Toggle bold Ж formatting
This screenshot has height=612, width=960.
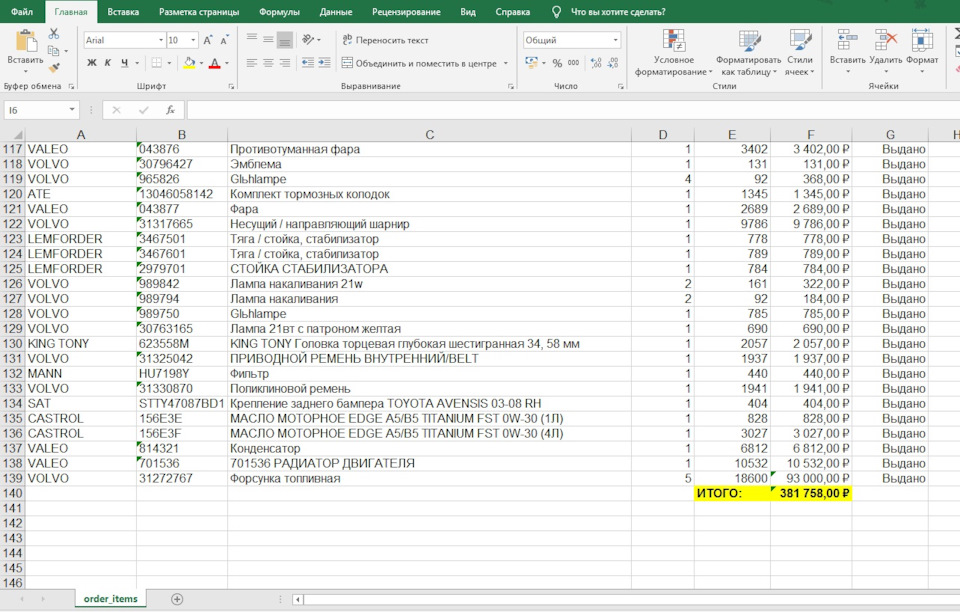tap(92, 63)
